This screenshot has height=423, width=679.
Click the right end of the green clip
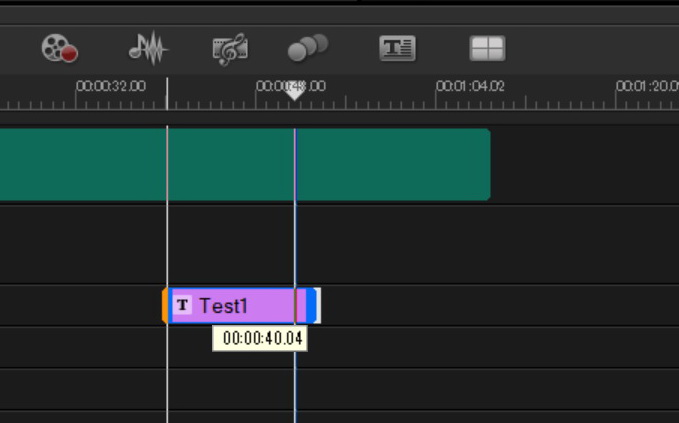point(486,164)
